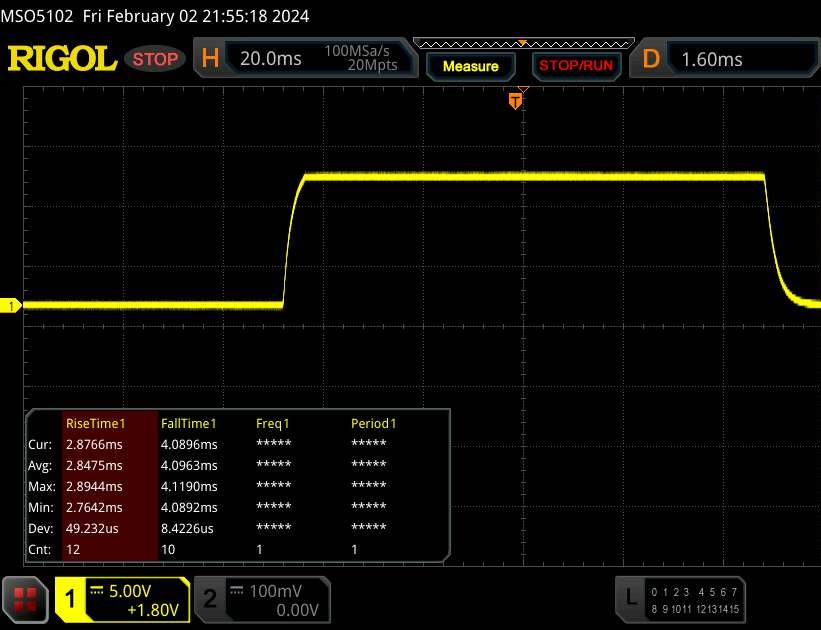Click the RiseTime1 Max value 2.8944ms
This screenshot has width=821, height=630.
(94, 487)
